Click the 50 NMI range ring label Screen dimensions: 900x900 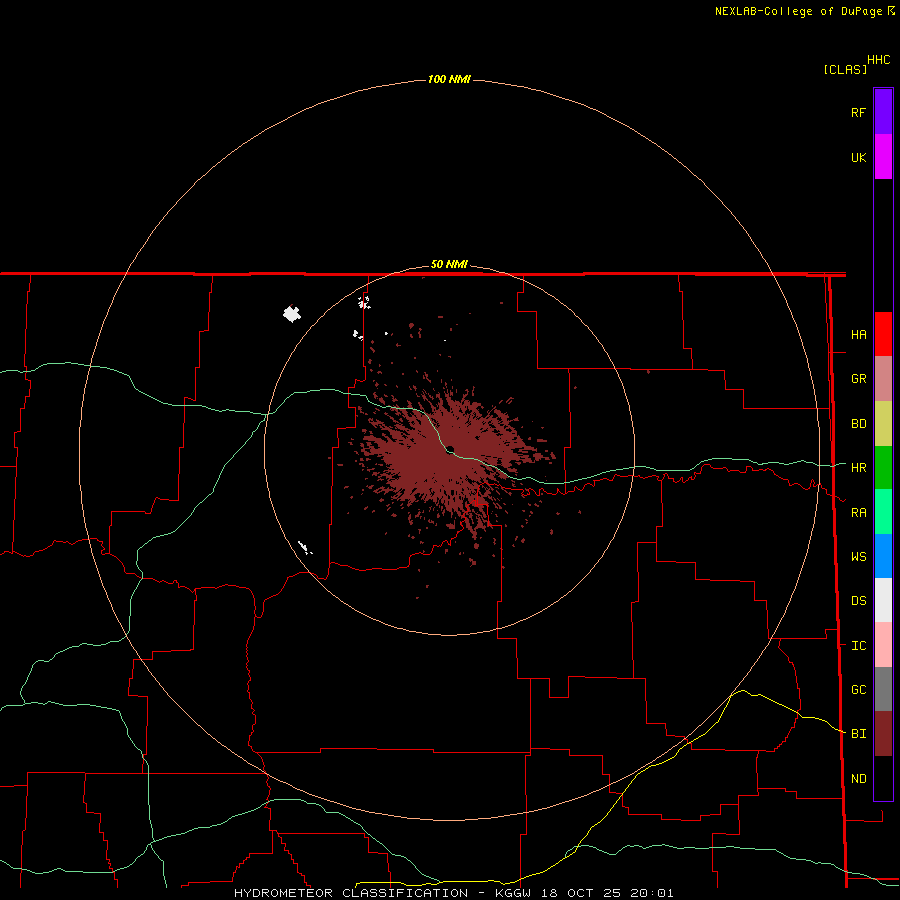[x=449, y=264]
